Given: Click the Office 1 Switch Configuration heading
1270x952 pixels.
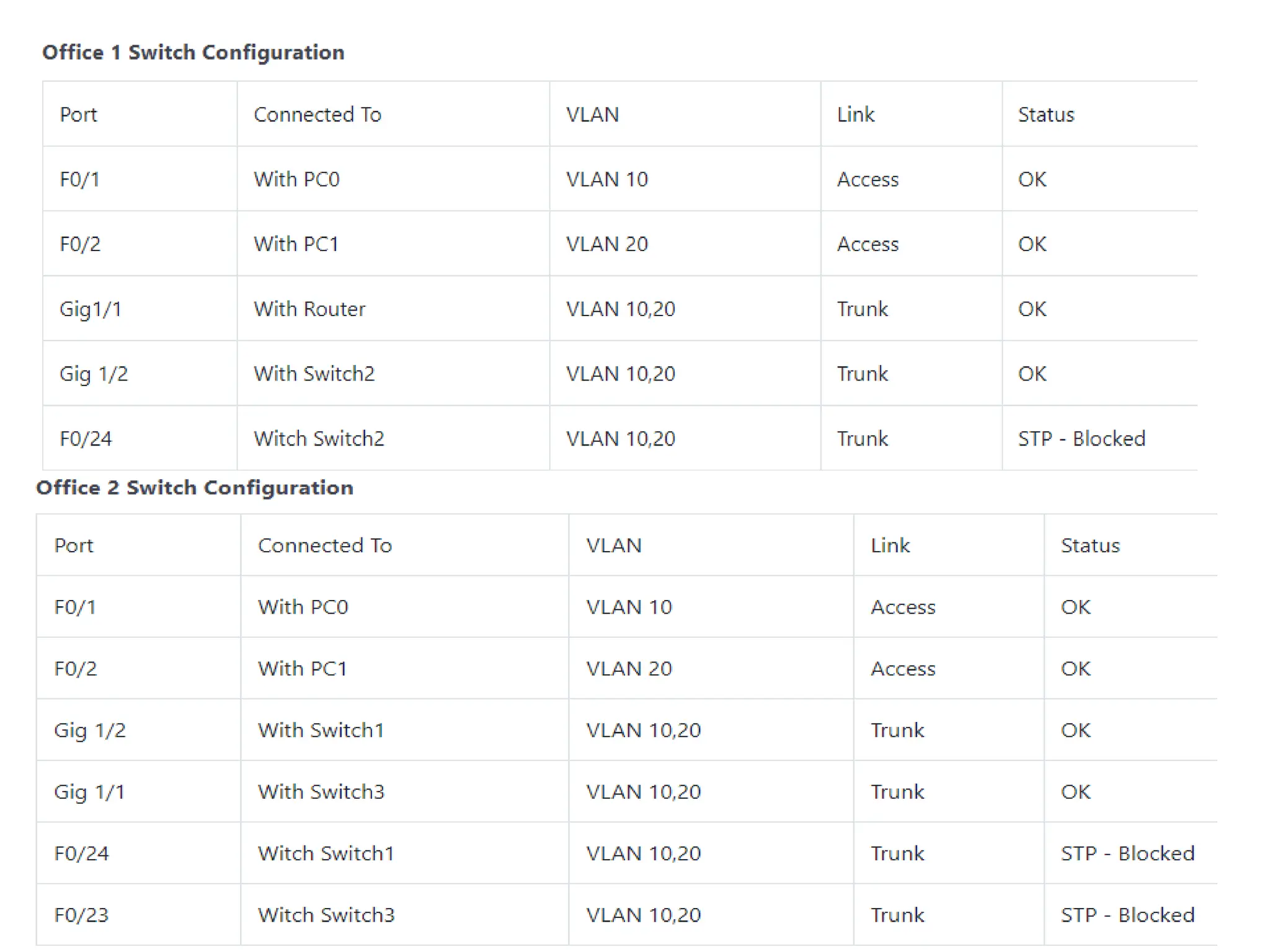Looking at the screenshot, I should (193, 53).
